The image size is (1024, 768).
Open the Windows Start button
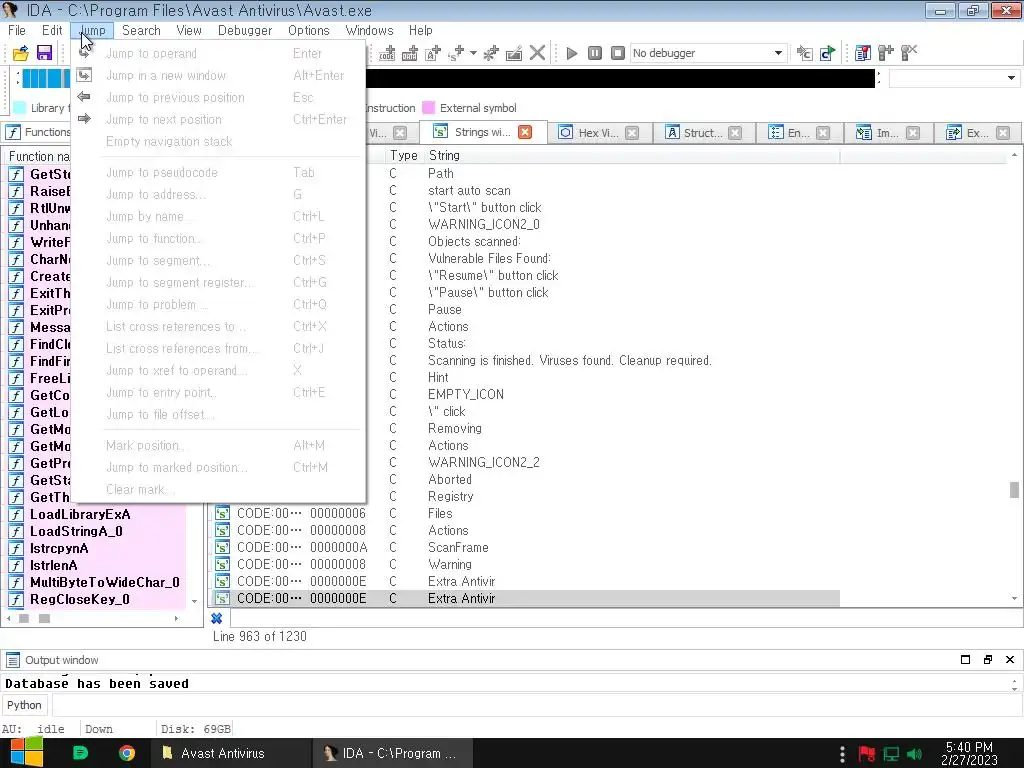tap(26, 753)
